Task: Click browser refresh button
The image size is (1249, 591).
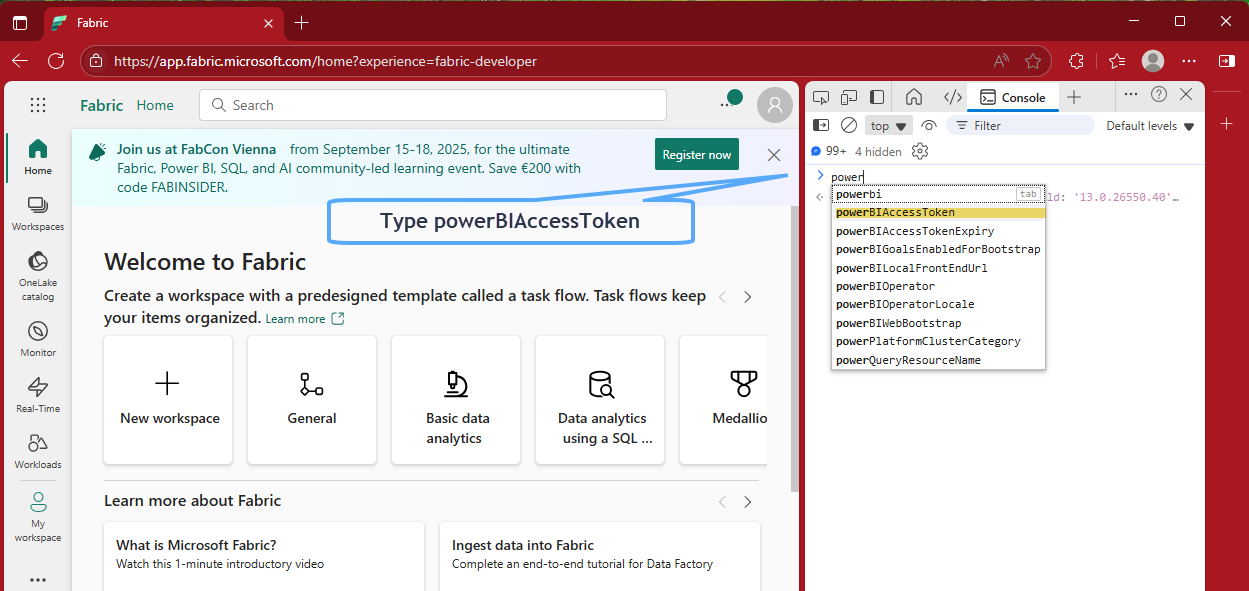Action: coord(56,61)
